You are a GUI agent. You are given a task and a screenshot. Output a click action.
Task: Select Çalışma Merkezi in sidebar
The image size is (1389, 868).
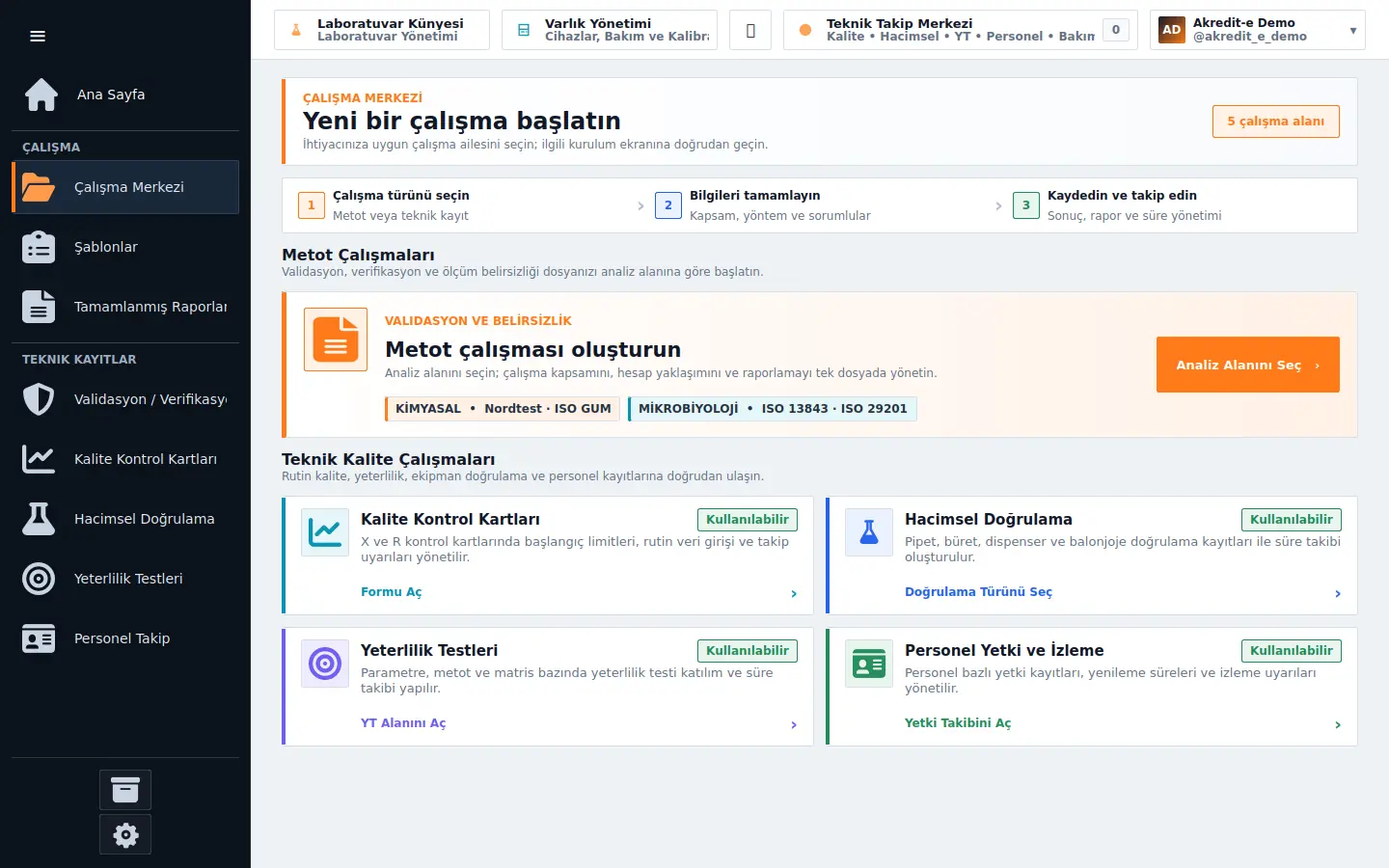click(125, 187)
